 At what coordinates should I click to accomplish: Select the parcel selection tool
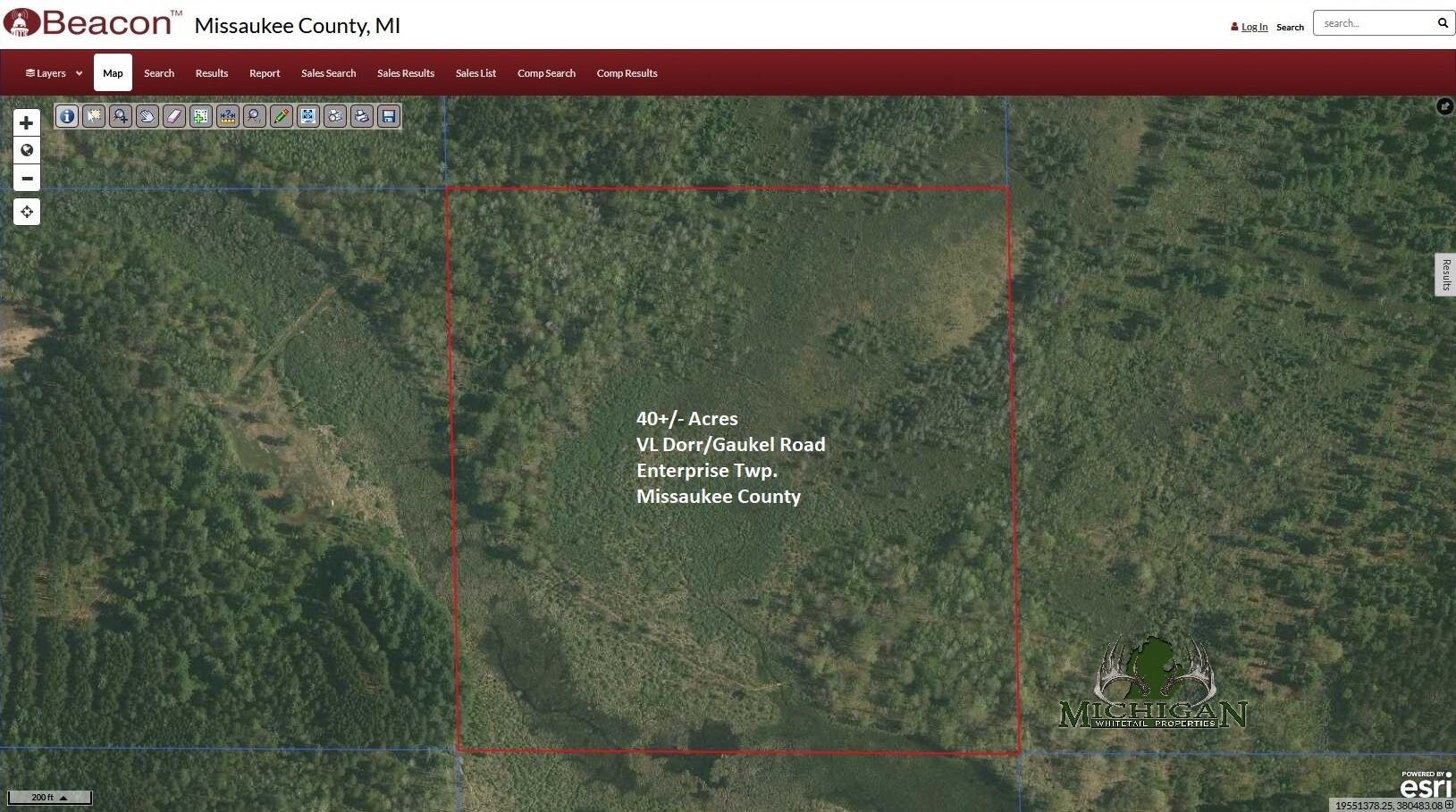click(93, 116)
